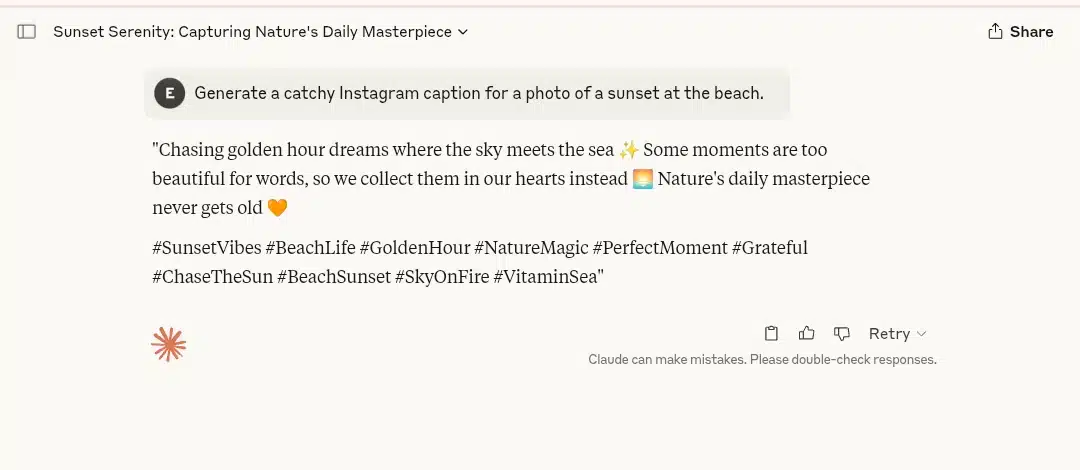This screenshot has width=1080, height=470.
Task: Click the Share upload arrow icon
Action: [995, 32]
